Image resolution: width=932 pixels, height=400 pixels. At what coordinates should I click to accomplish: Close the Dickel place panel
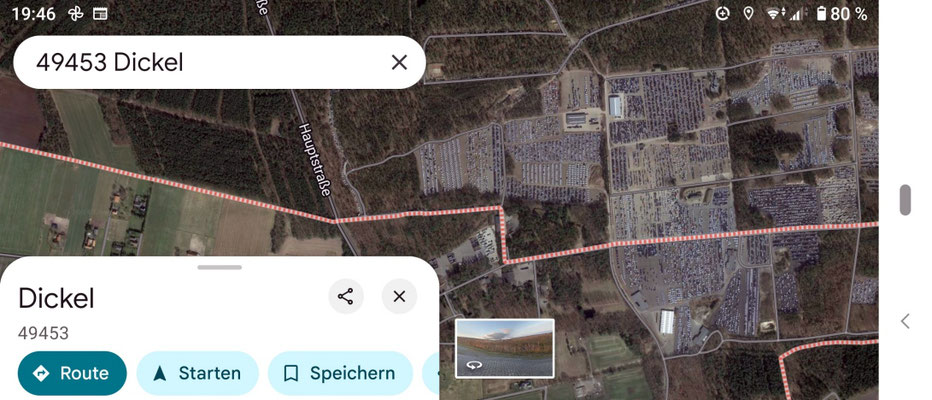pos(399,296)
